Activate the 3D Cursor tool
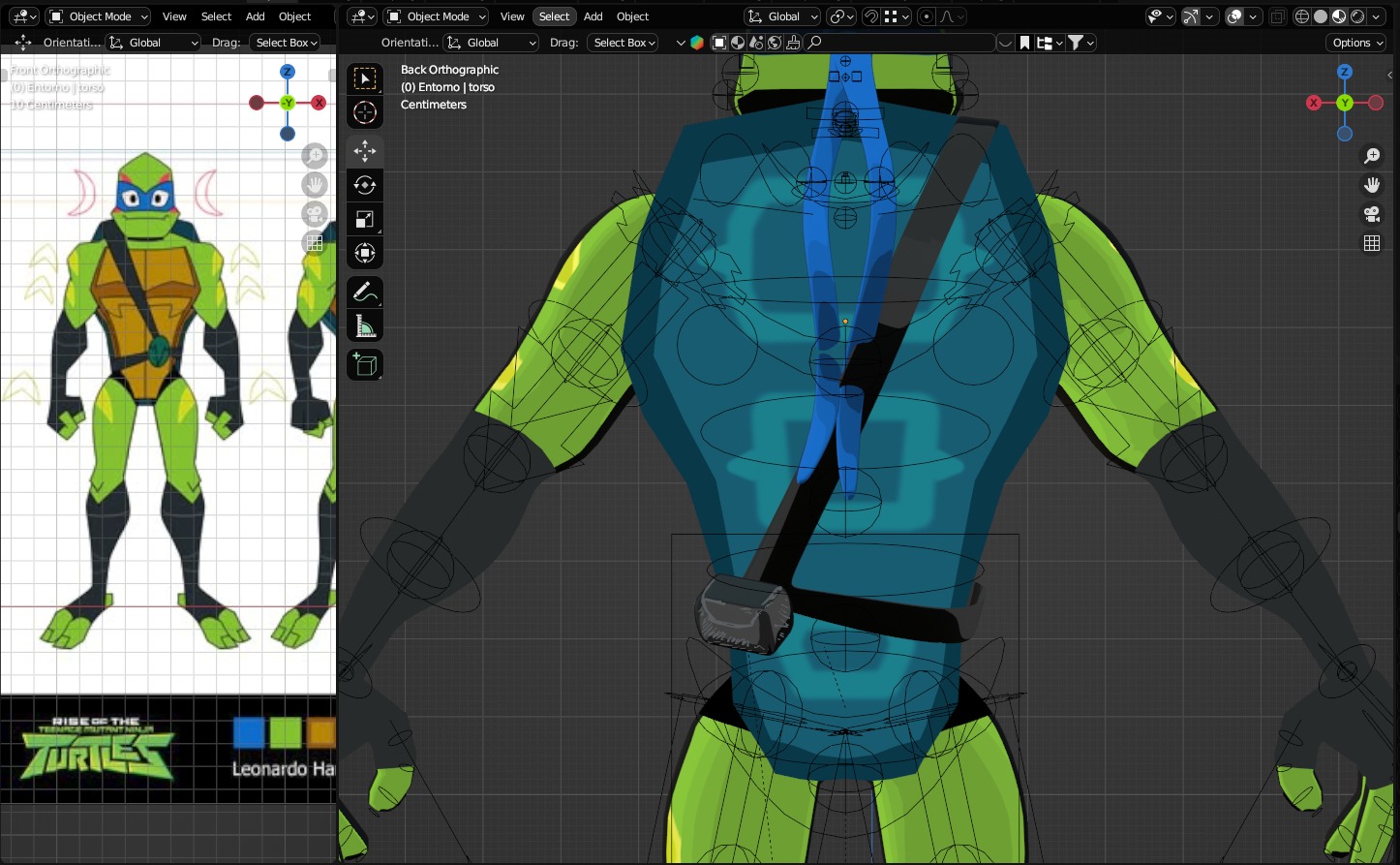 click(x=365, y=112)
